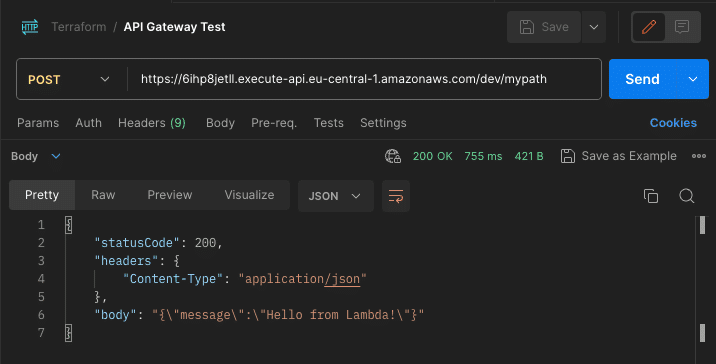716x364 pixels.
Task: Click the "body" key on line 6
Action: pyautogui.click(x=116, y=315)
